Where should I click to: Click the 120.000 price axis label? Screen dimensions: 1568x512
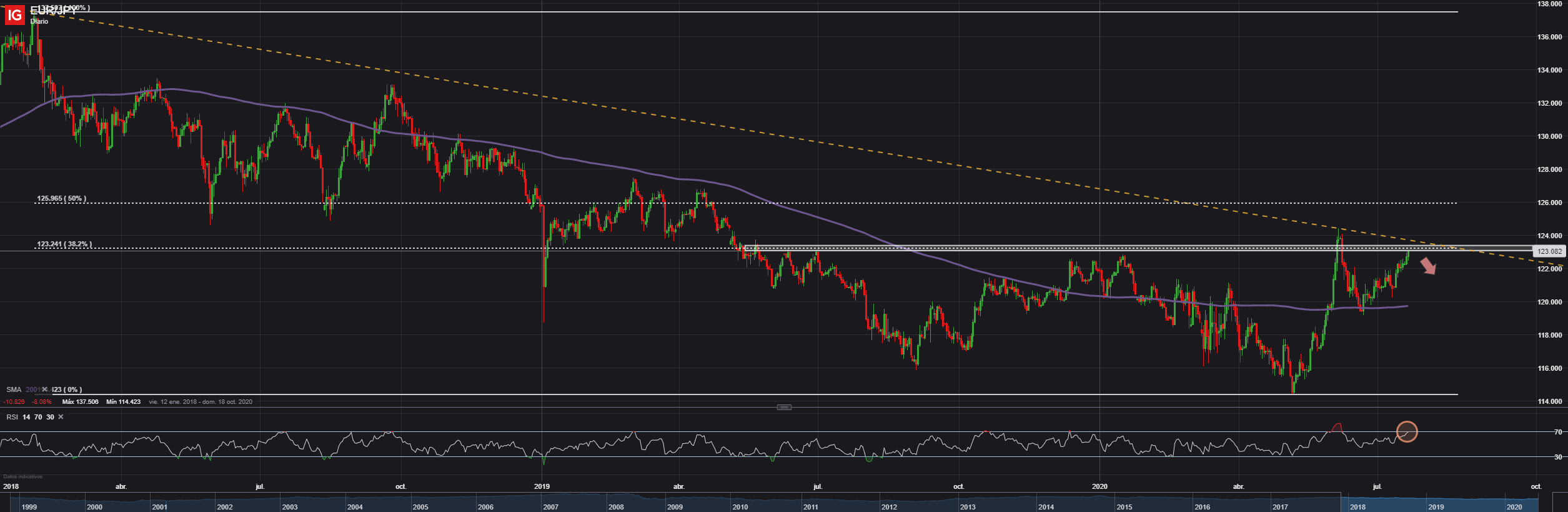point(1549,302)
